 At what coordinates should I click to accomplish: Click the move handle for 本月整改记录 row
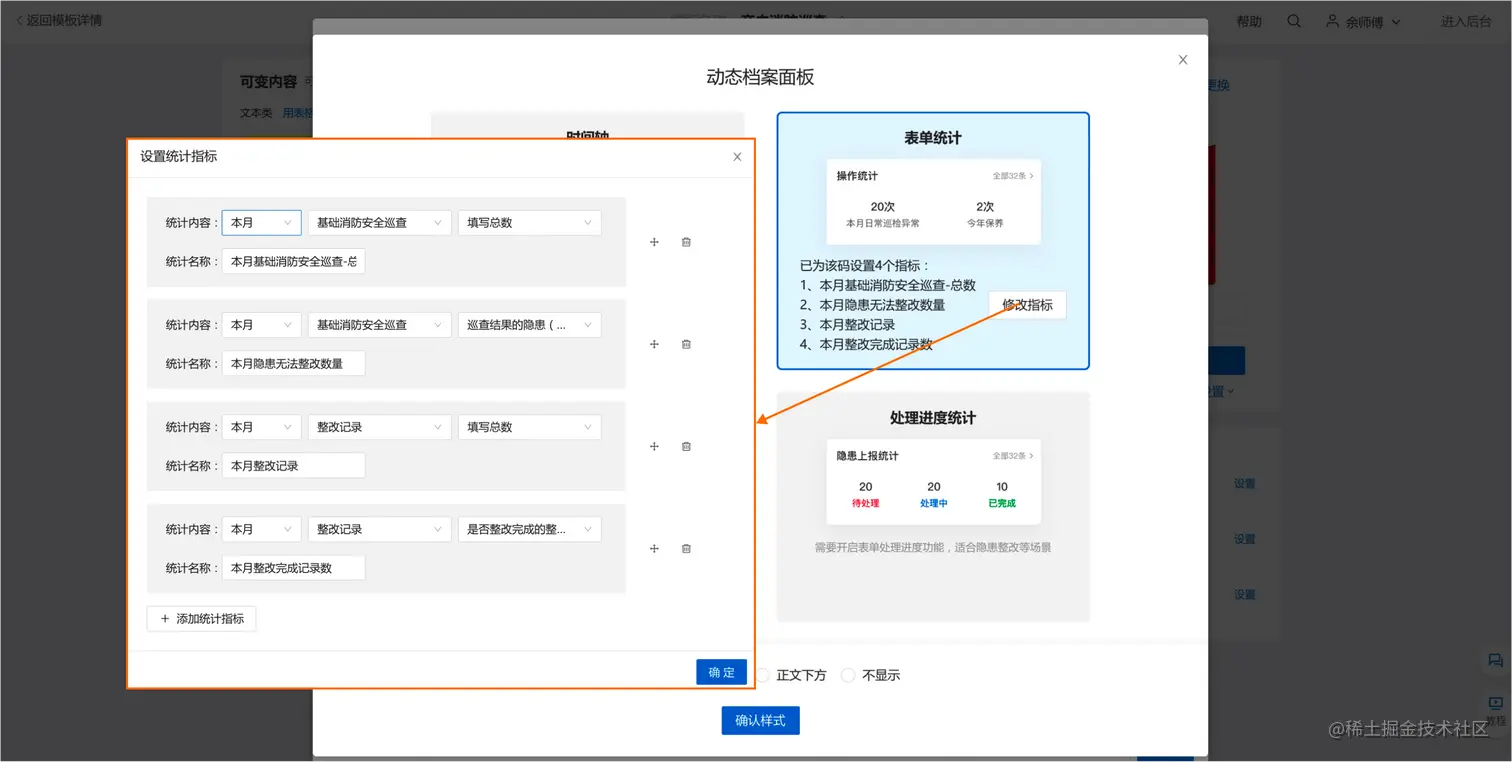tap(654, 446)
